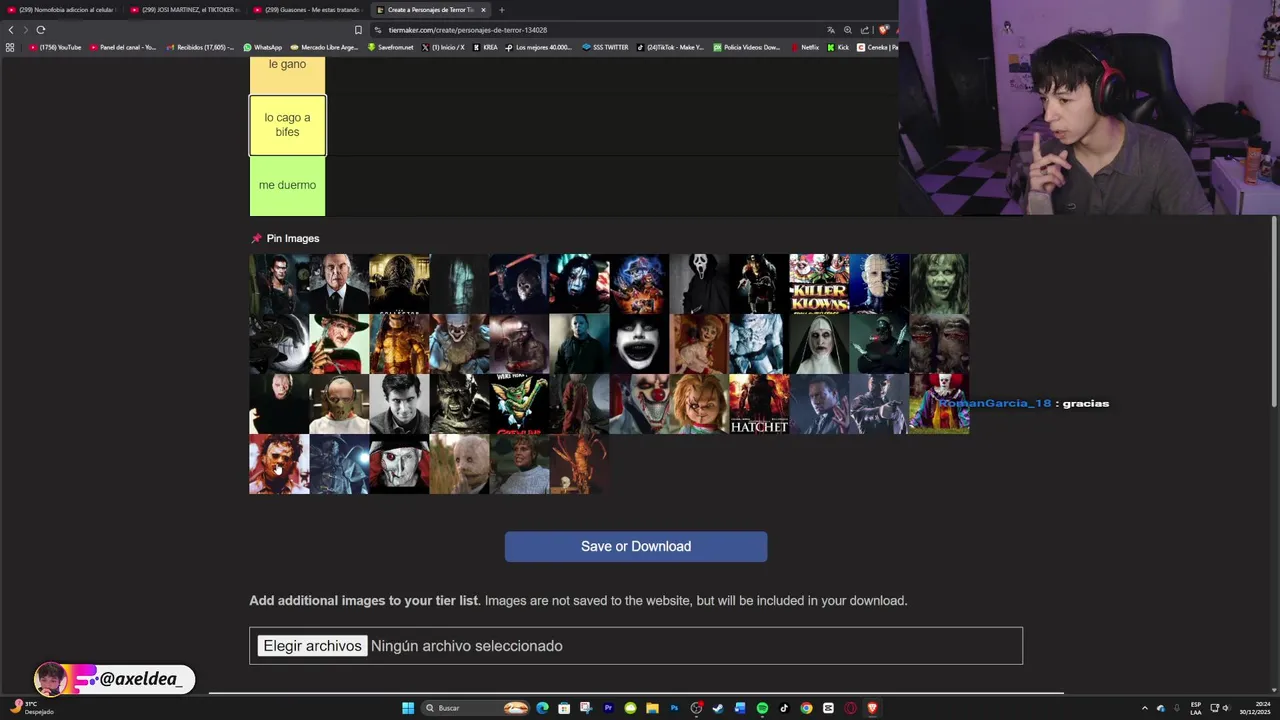The width and height of the screenshot is (1280, 720).
Task: Open the Recibidos Gmail bookmark
Action: pos(200,47)
